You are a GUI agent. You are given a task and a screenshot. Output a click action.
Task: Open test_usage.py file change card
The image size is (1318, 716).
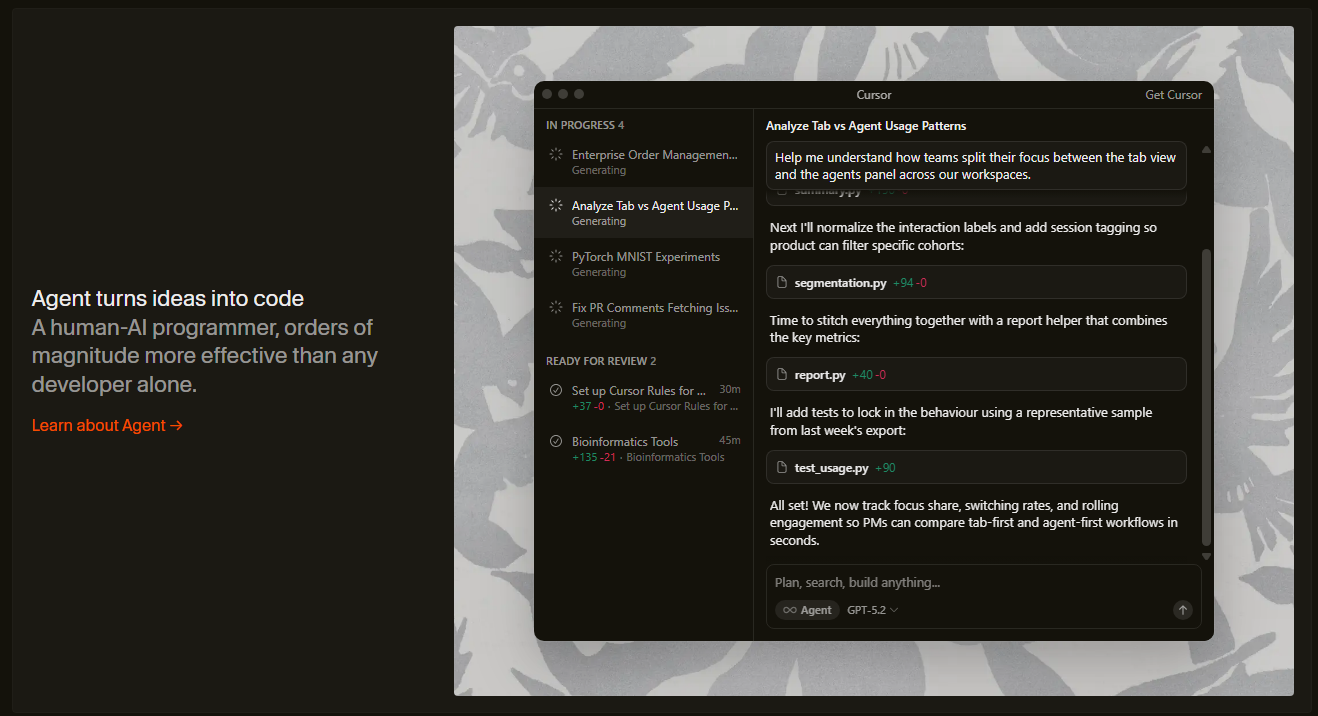(976, 467)
